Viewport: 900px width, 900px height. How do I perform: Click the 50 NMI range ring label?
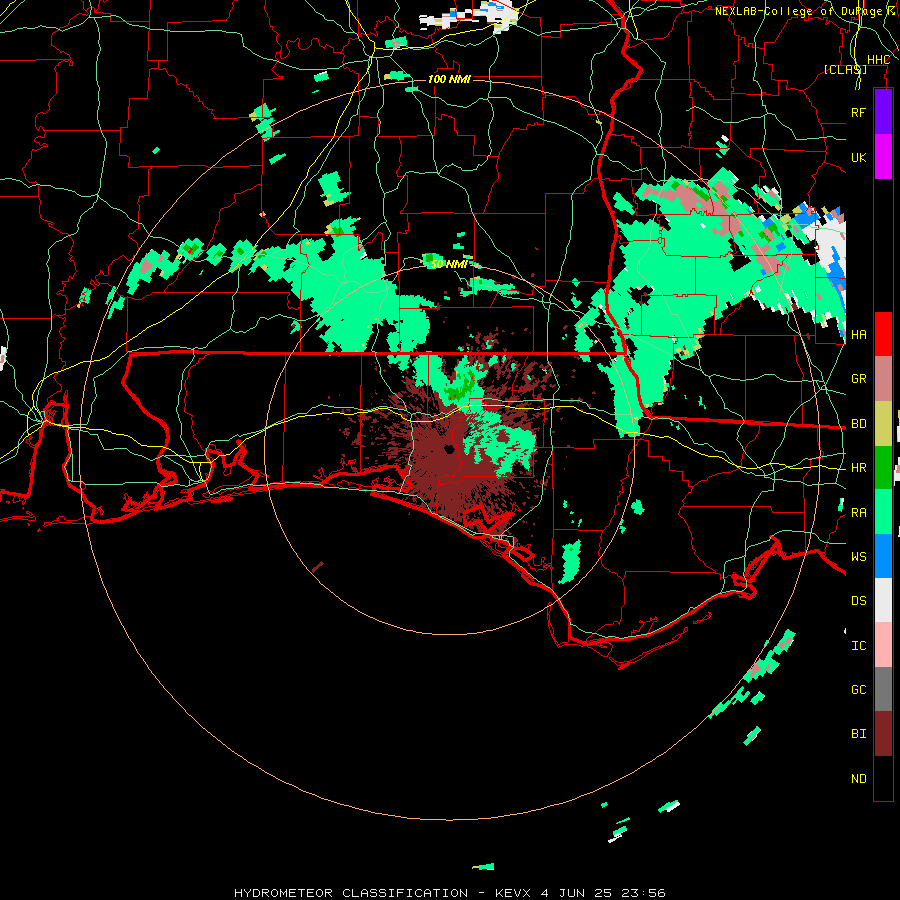449,264
